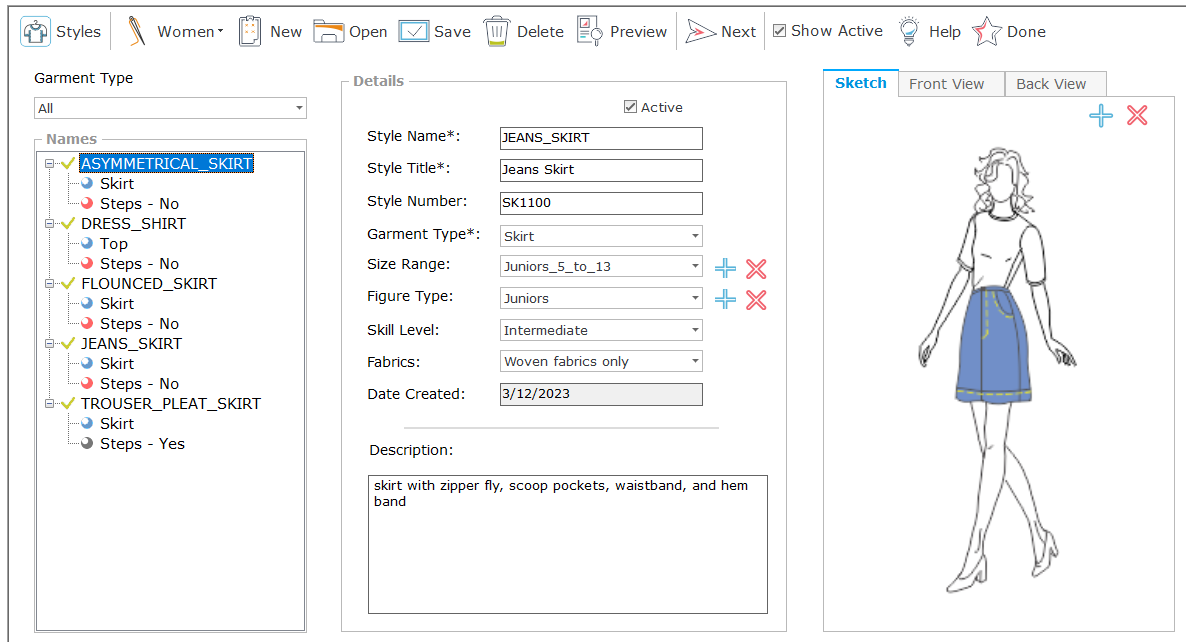
Task: Add a sketch with the plus icon
Action: [1101, 116]
